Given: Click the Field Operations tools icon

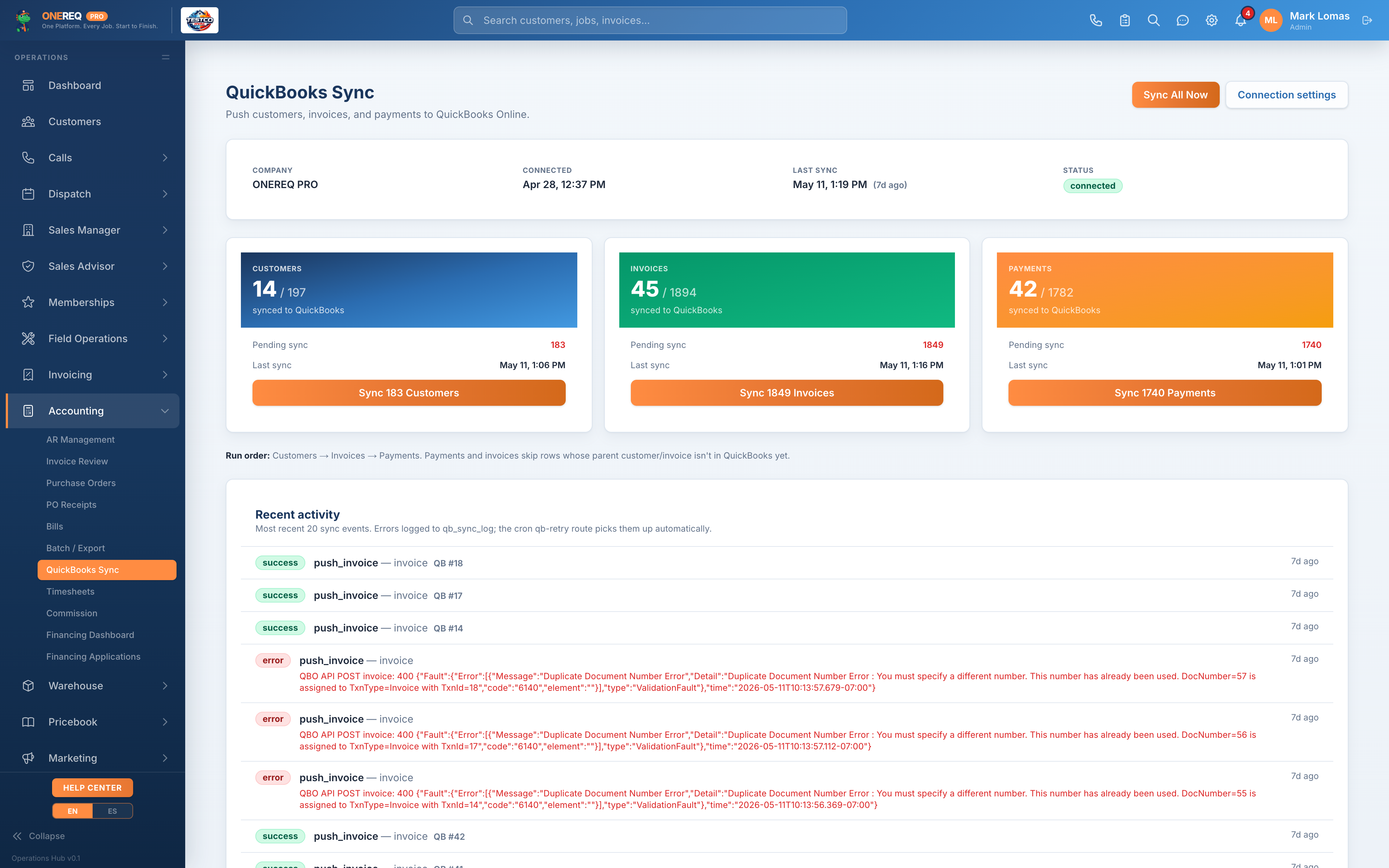Looking at the screenshot, I should (x=28, y=339).
